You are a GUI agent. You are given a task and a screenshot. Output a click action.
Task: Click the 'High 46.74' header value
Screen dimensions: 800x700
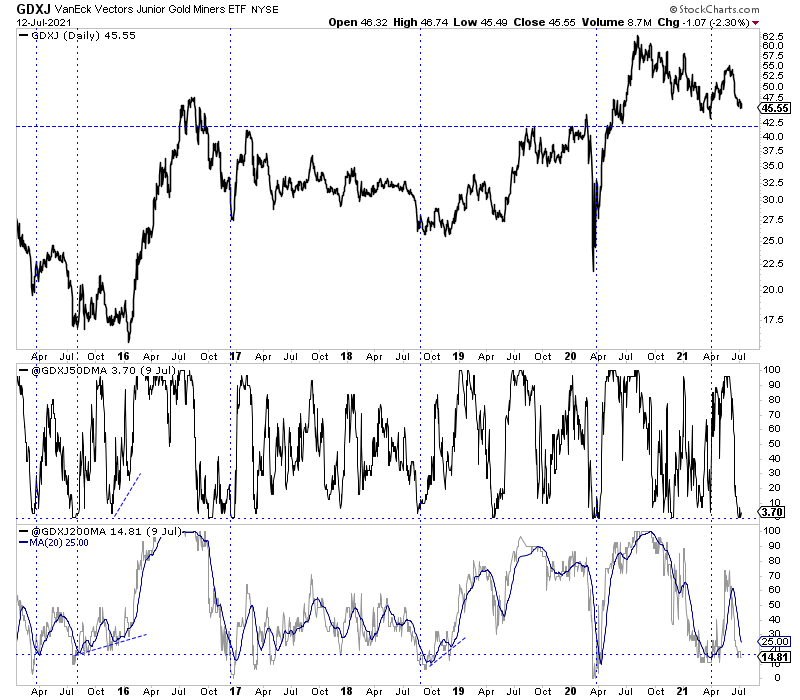tap(421, 22)
